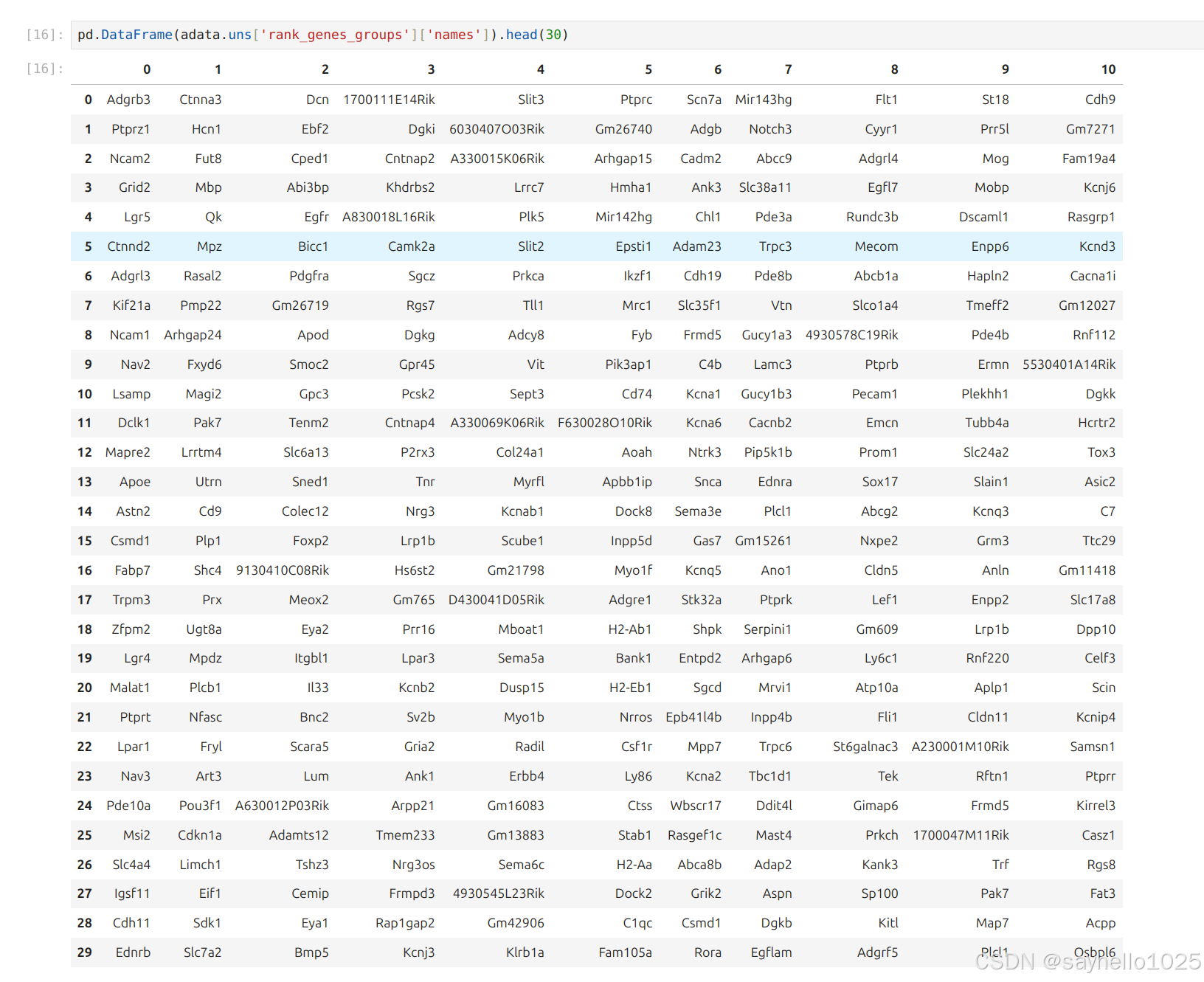The image size is (1204, 982).
Task: Click the cell 'Mir142hg'
Action: click(623, 217)
